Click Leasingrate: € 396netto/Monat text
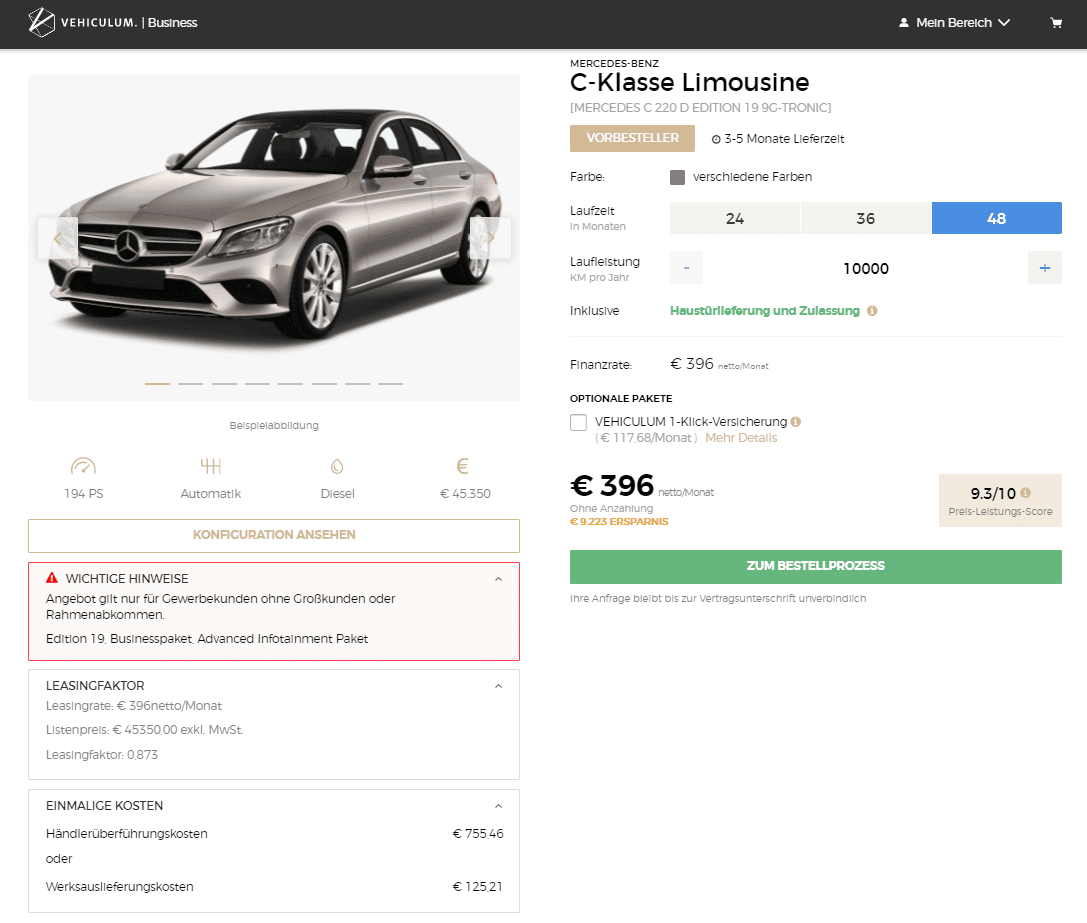The width and height of the screenshot is (1087, 923). [134, 705]
